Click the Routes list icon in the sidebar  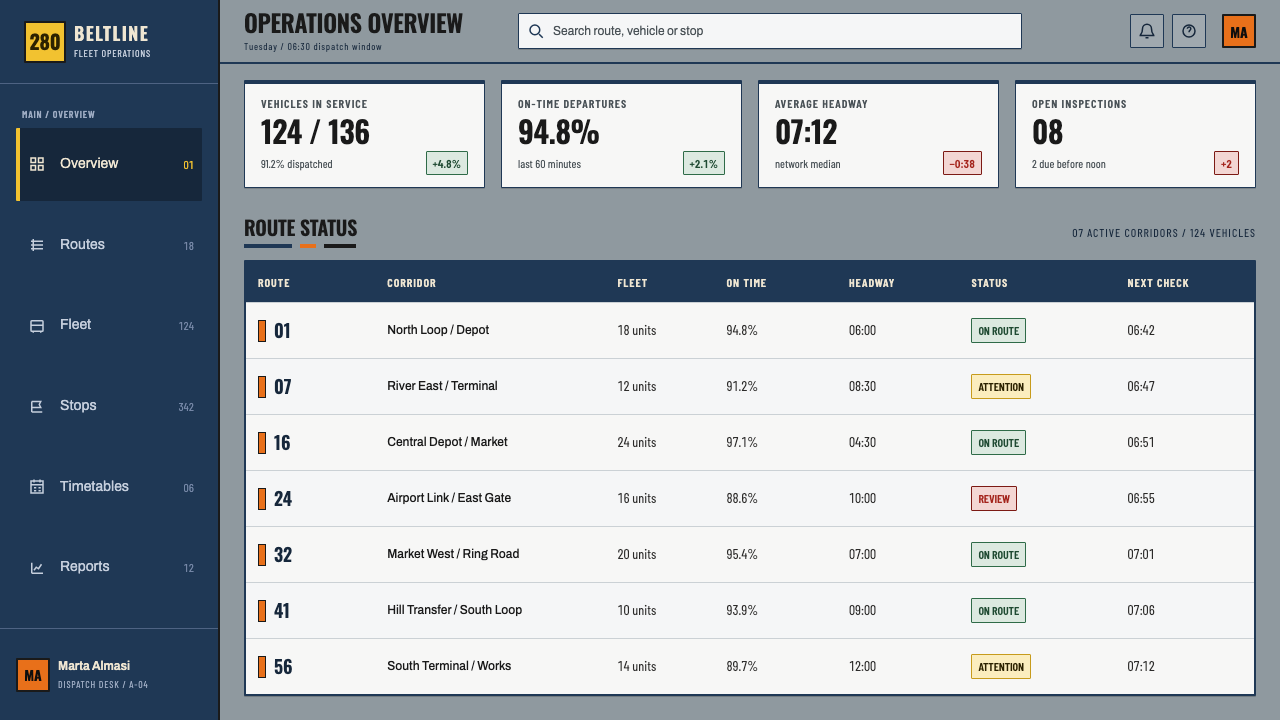click(x=37, y=245)
